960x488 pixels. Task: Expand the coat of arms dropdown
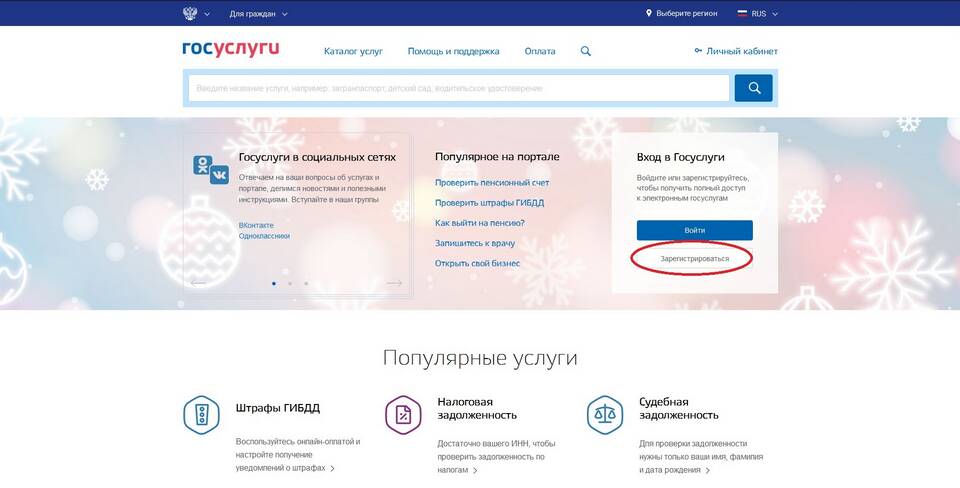tap(196, 14)
